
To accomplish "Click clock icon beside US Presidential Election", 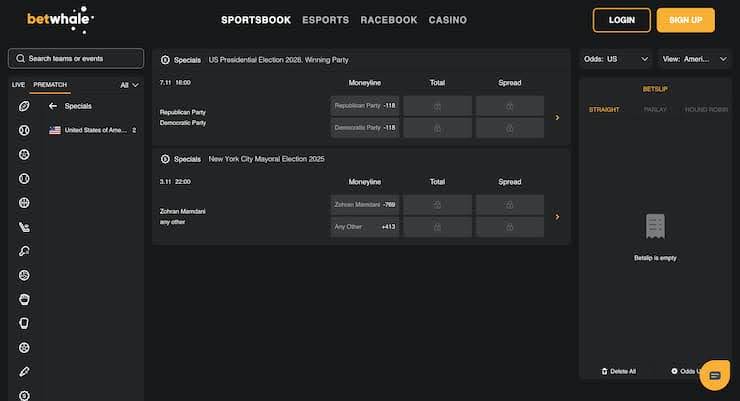I will coord(165,60).
